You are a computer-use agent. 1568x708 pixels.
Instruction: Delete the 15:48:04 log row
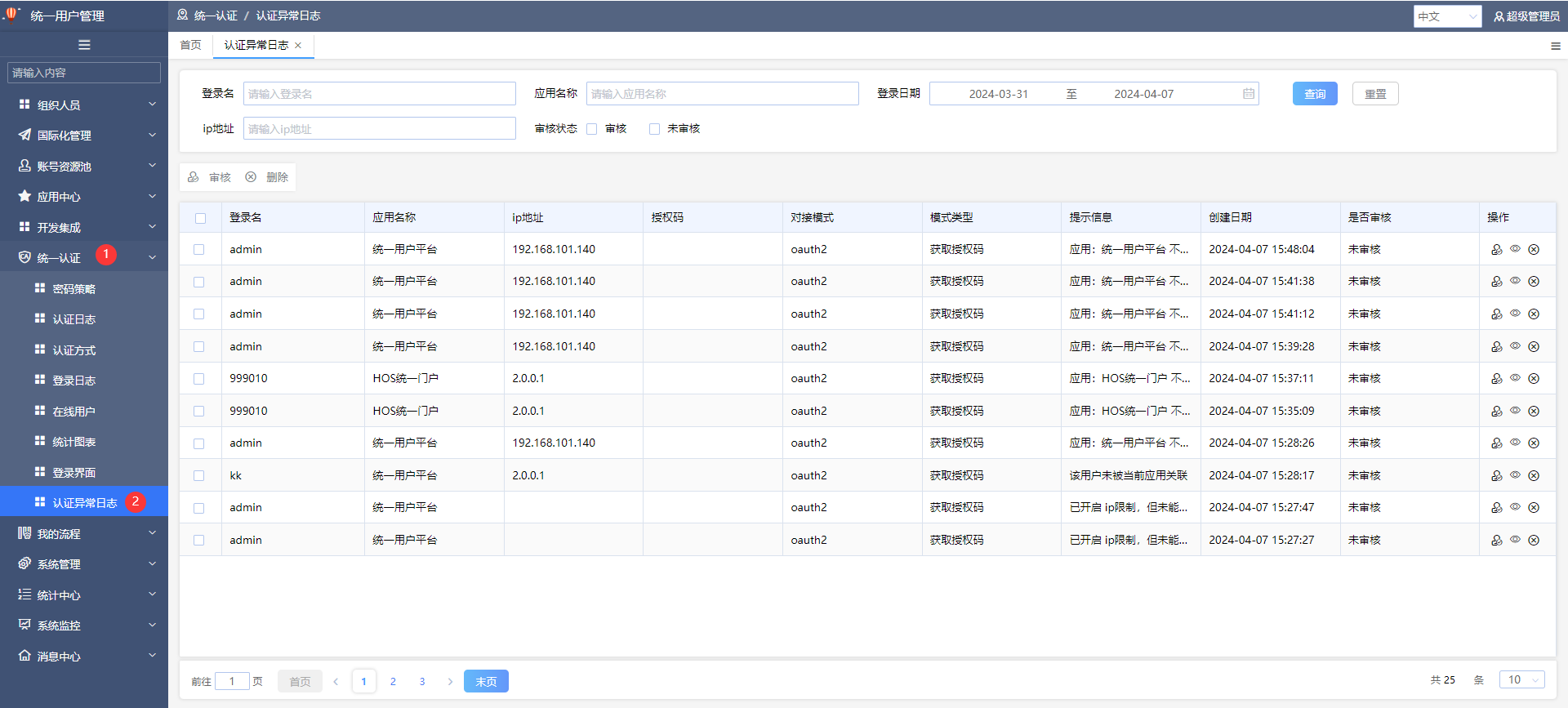1534,249
